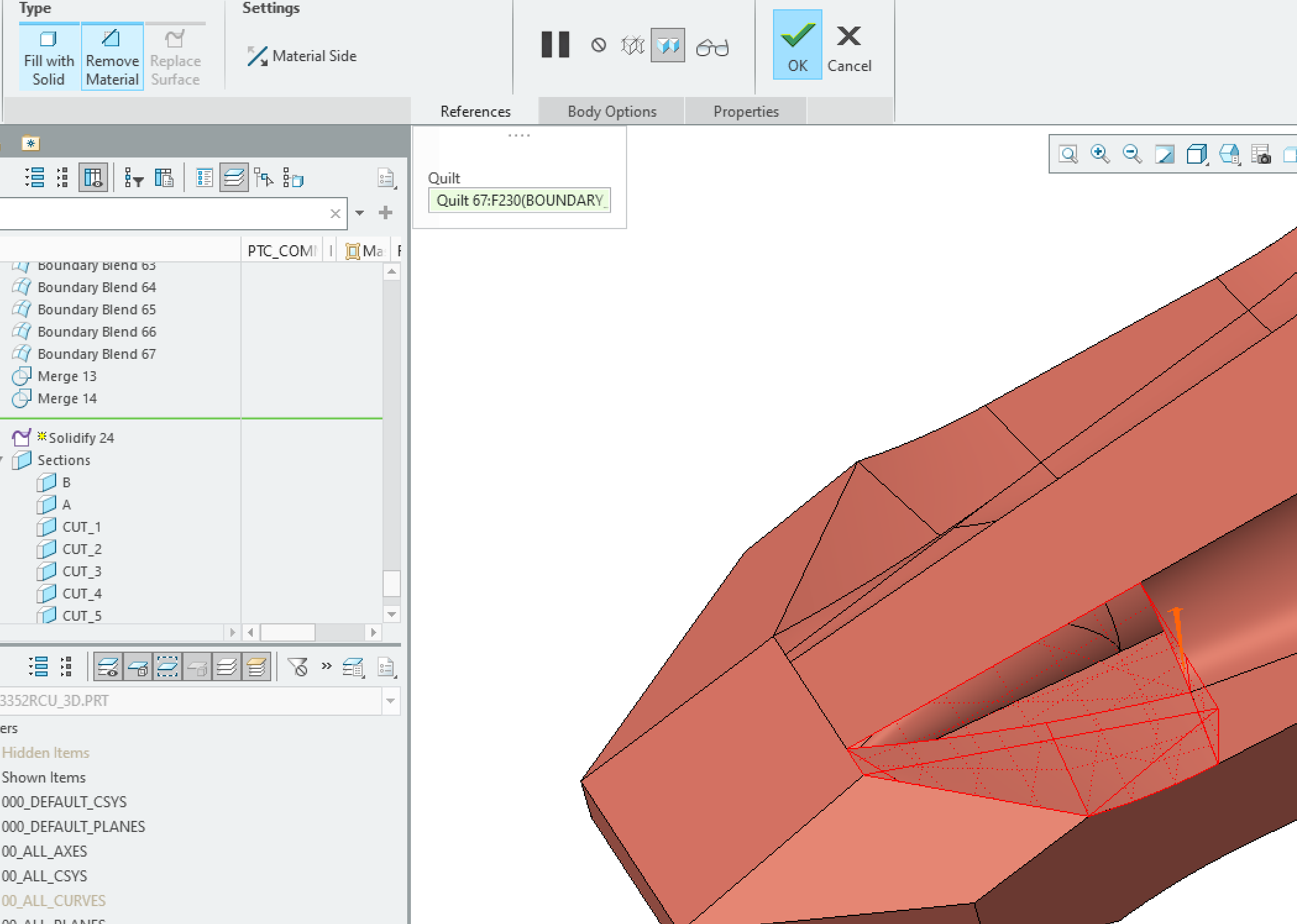Screen dimensions: 1297x924
Task: Turn off geometry preview with no-preview icon
Action: point(597,44)
